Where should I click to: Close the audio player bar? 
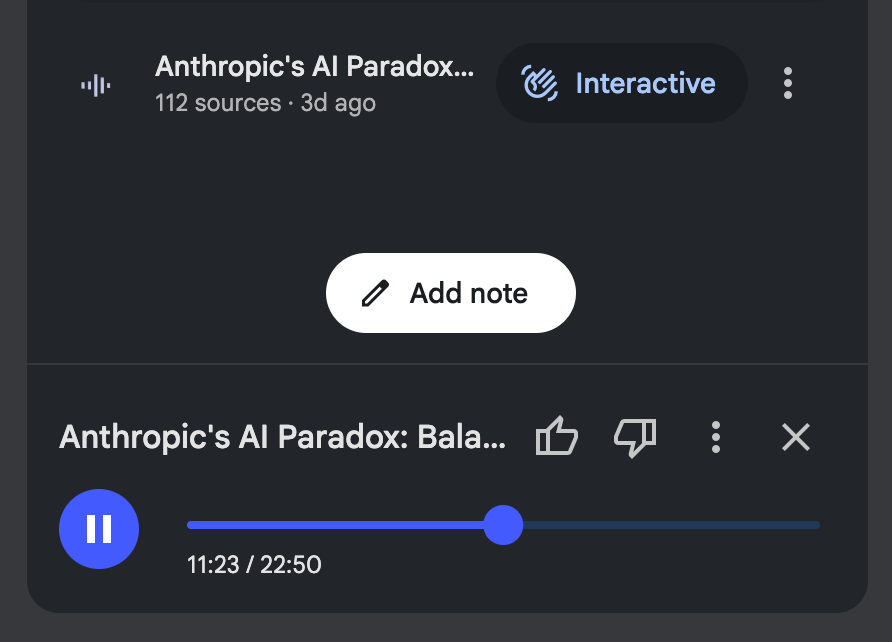[796, 437]
